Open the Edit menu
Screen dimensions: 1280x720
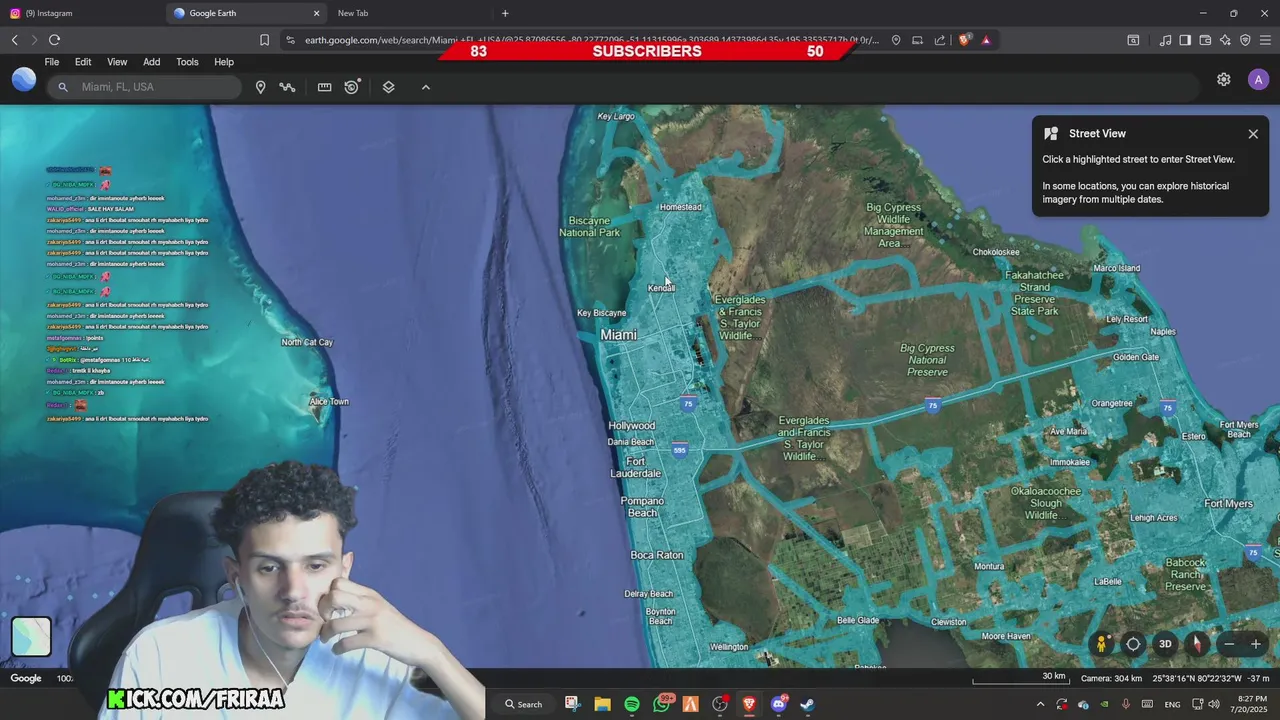(x=83, y=62)
